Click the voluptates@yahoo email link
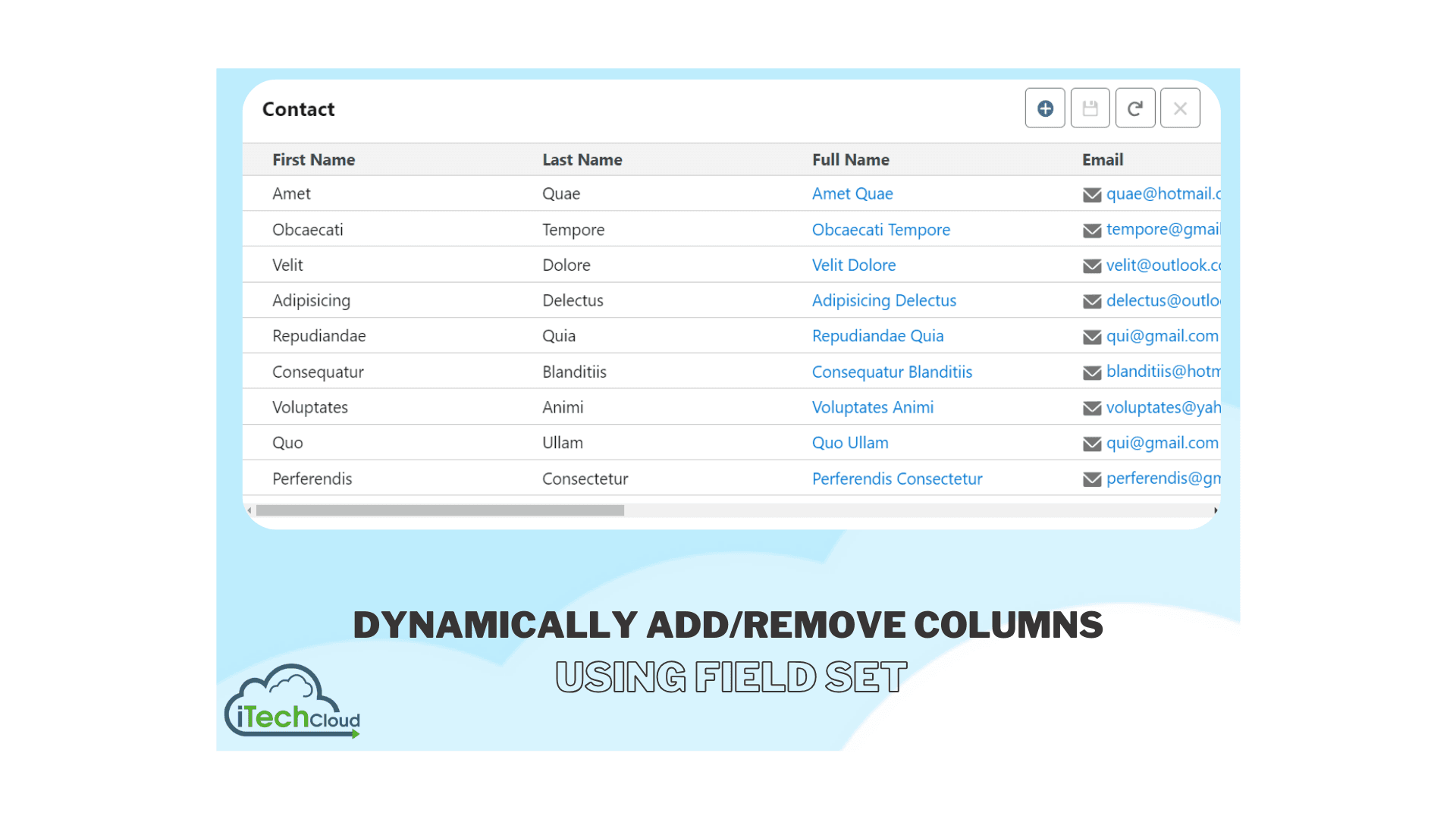1456x819 pixels. (1163, 408)
